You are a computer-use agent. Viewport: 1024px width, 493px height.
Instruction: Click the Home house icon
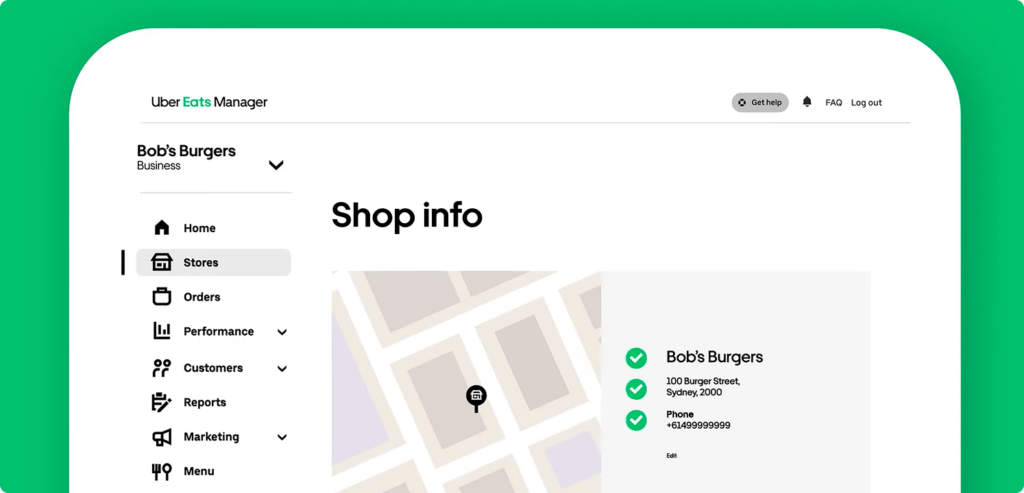[161, 228]
